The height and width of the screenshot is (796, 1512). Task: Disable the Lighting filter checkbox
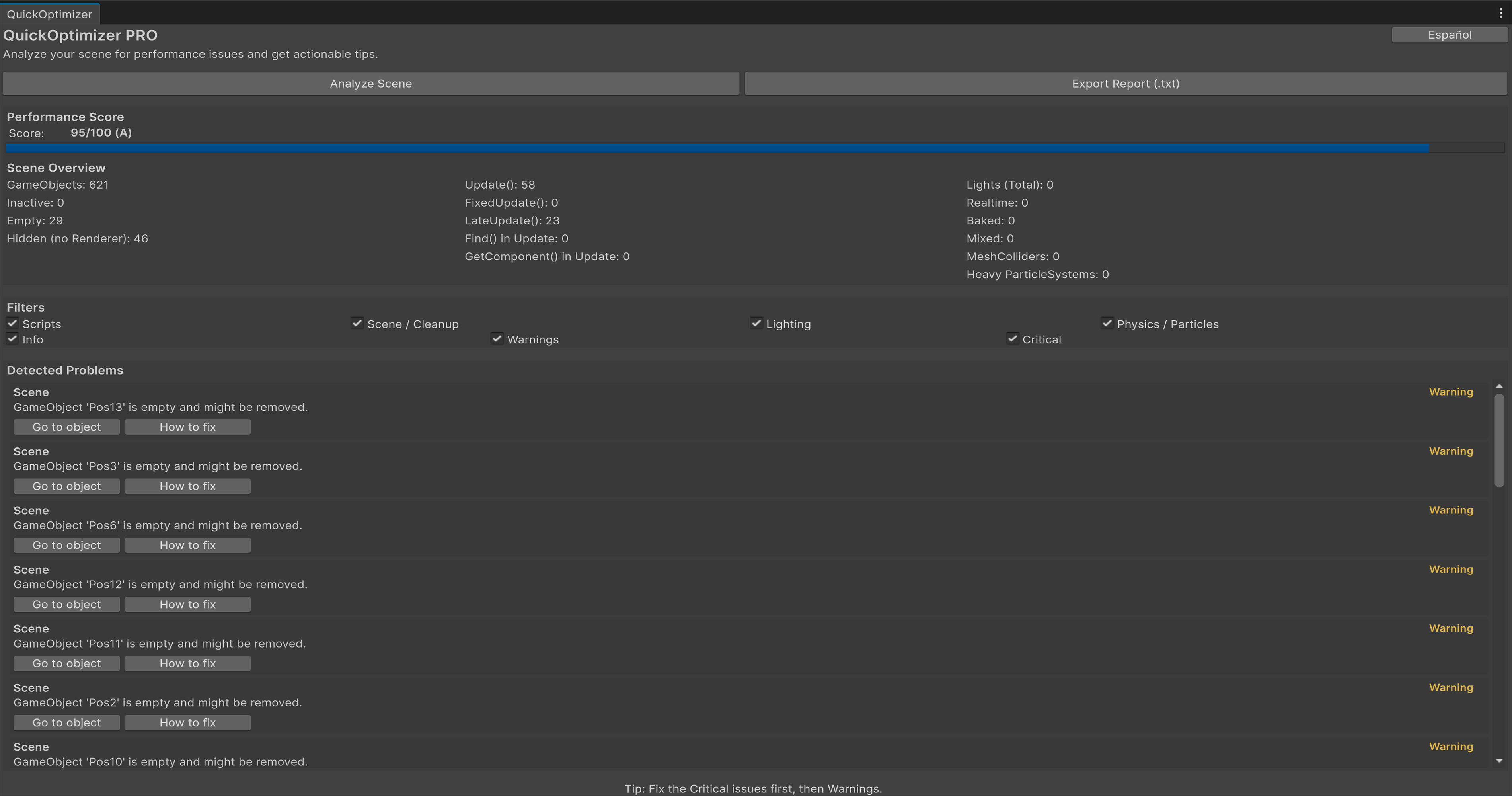point(756,324)
